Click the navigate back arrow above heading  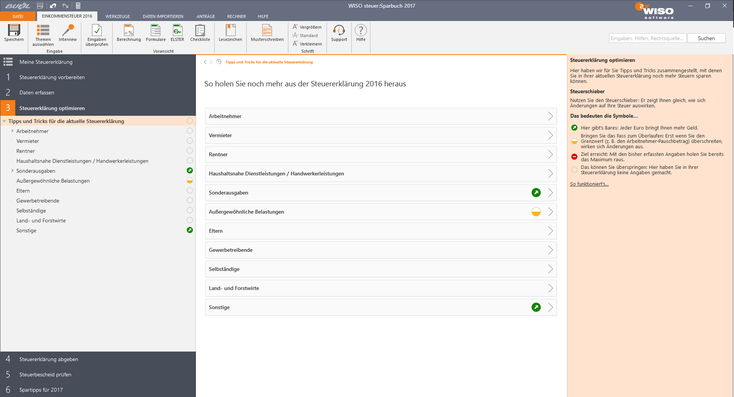(205, 62)
